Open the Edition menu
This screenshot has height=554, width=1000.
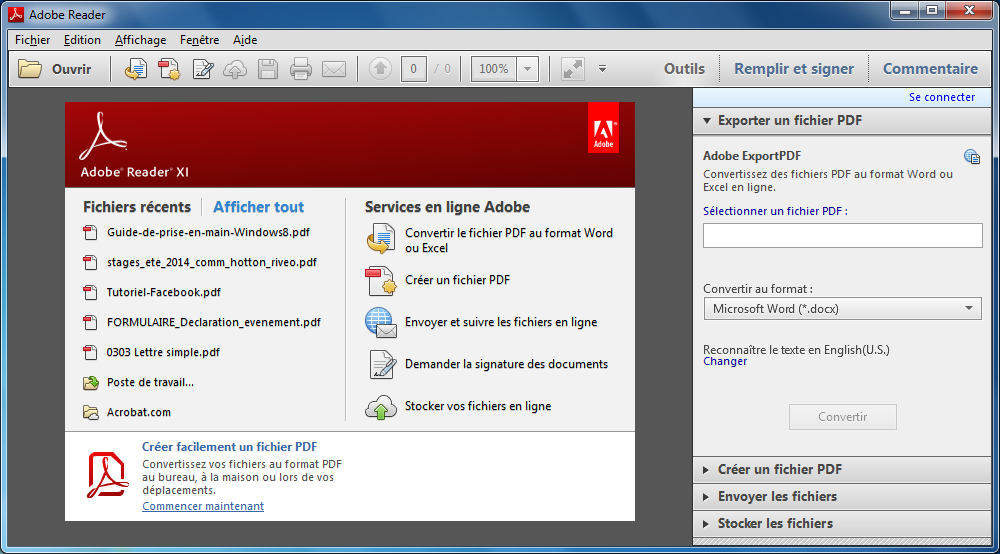tap(82, 40)
